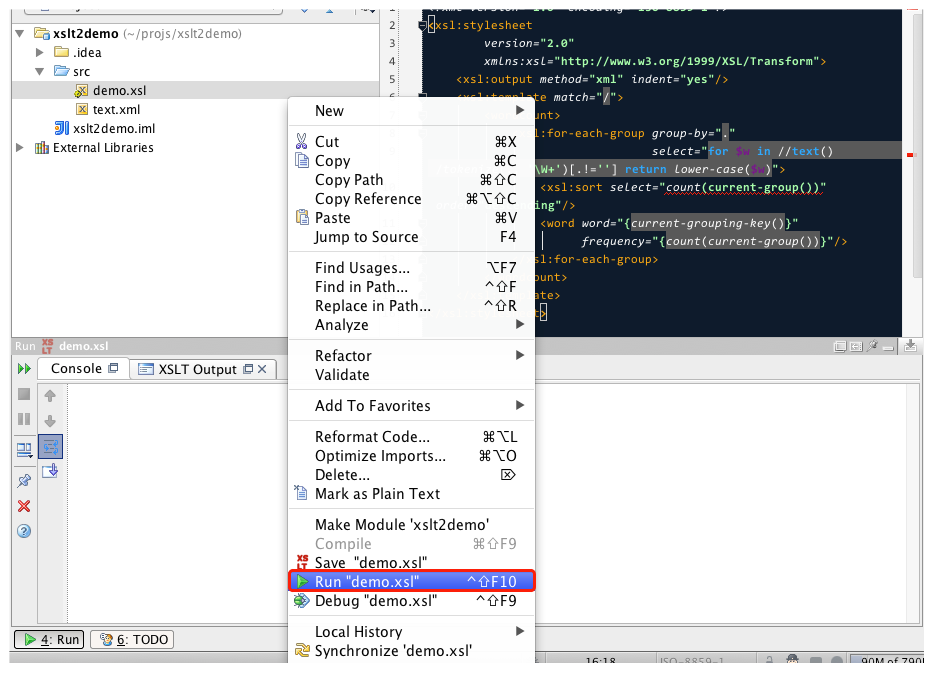Select text.xml in the project tree

click(116, 110)
